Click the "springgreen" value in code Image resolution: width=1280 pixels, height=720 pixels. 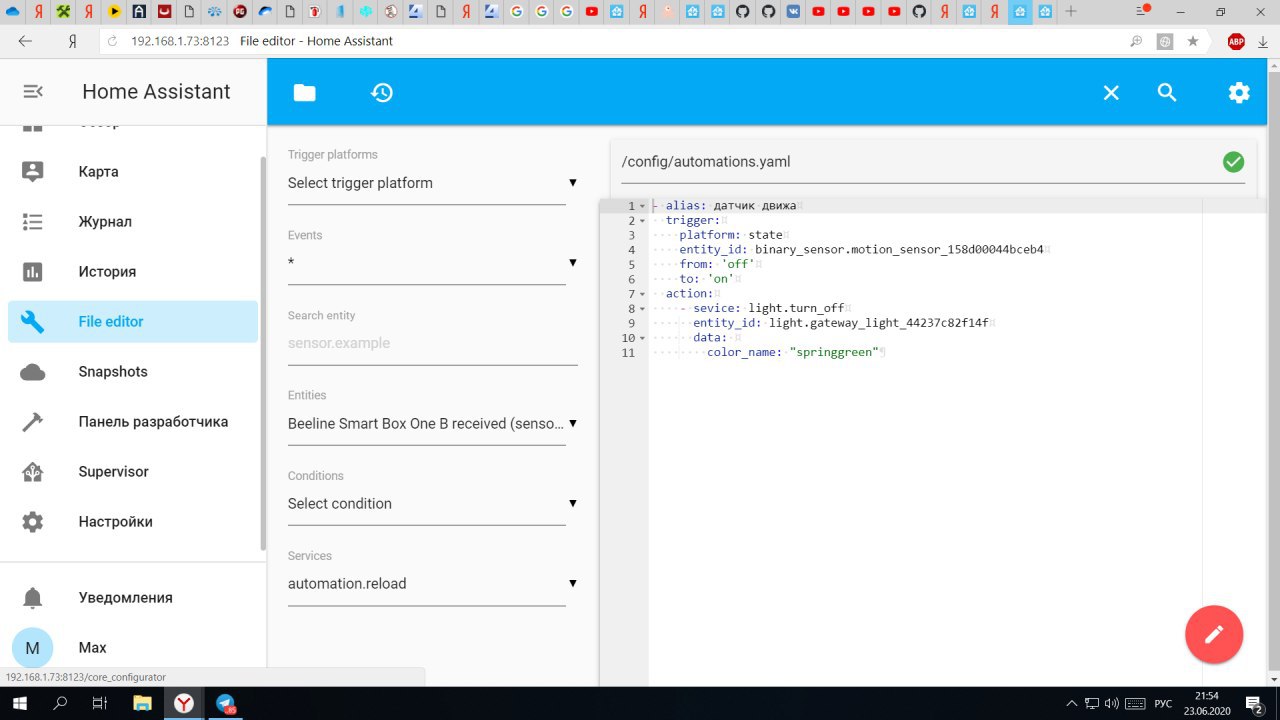pyautogui.click(x=834, y=352)
